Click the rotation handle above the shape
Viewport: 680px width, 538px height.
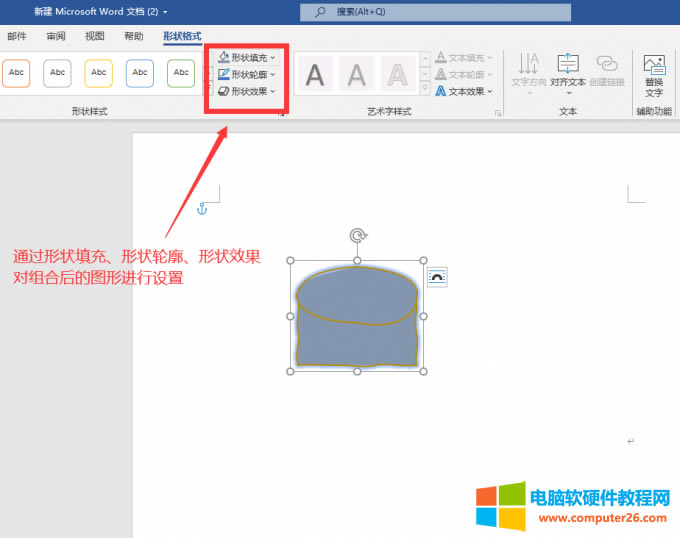[357, 236]
